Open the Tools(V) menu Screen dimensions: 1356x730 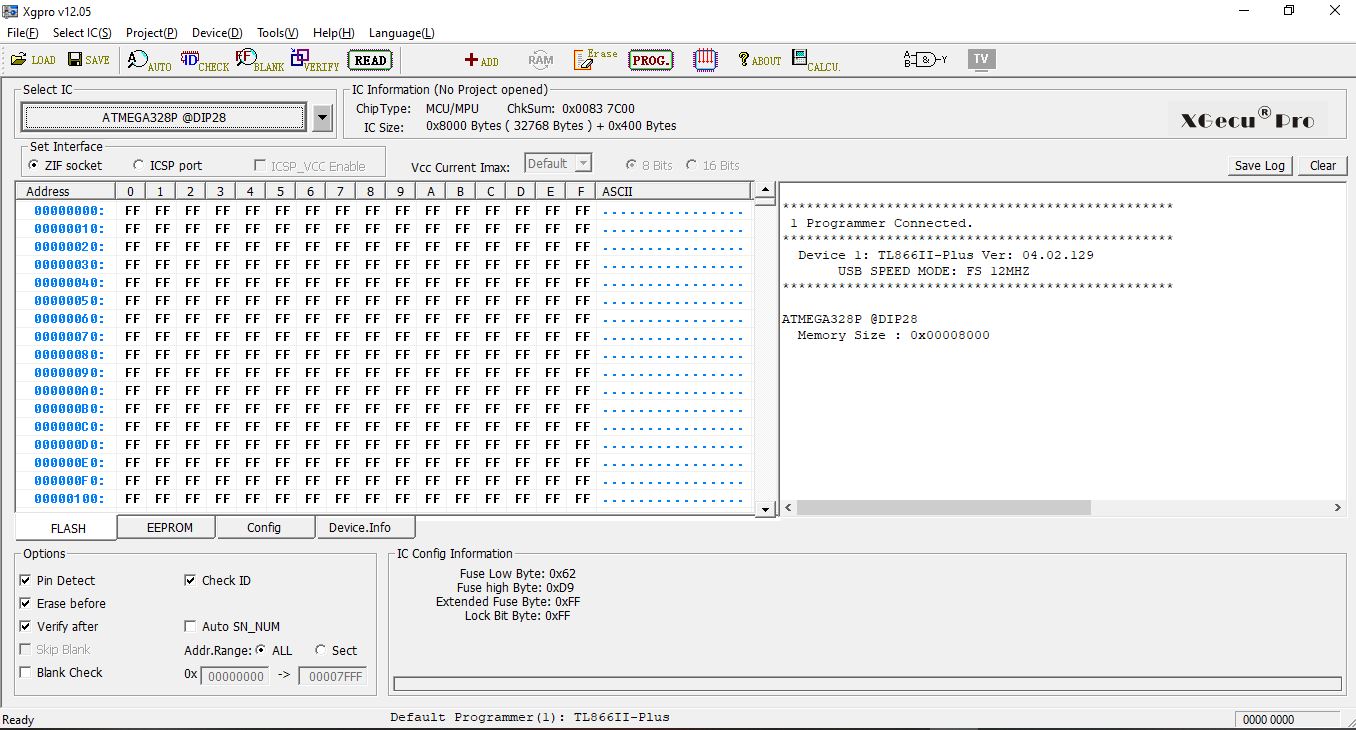pos(278,33)
